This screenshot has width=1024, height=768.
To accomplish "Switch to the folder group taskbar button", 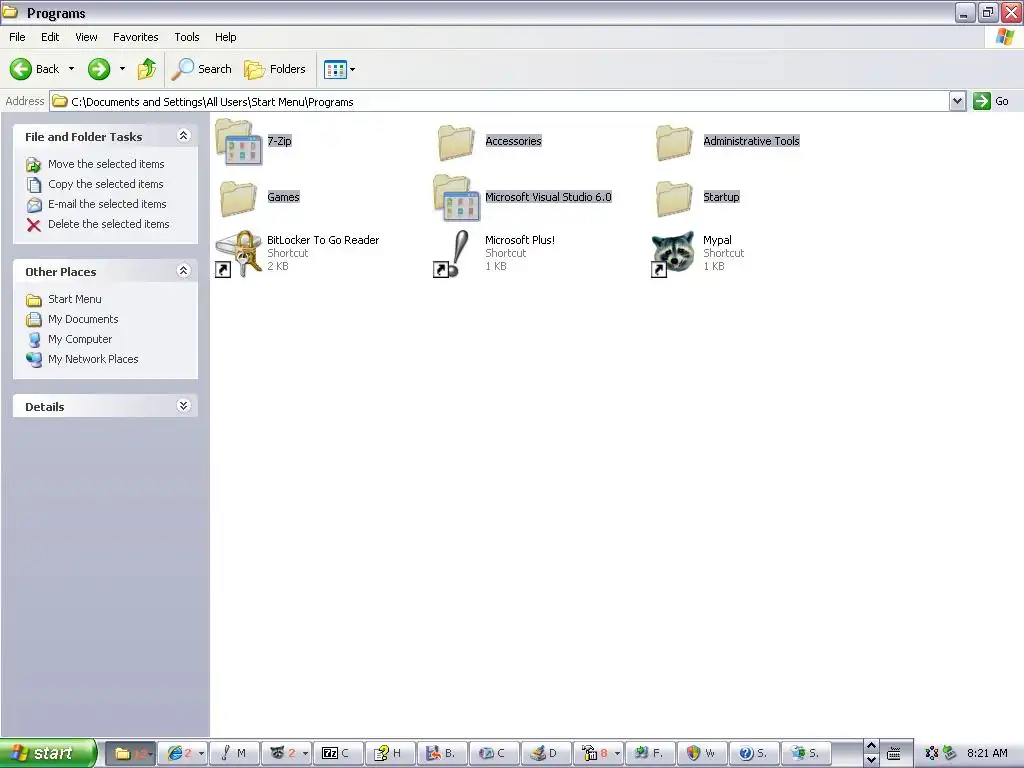I will pyautogui.click(x=130, y=754).
